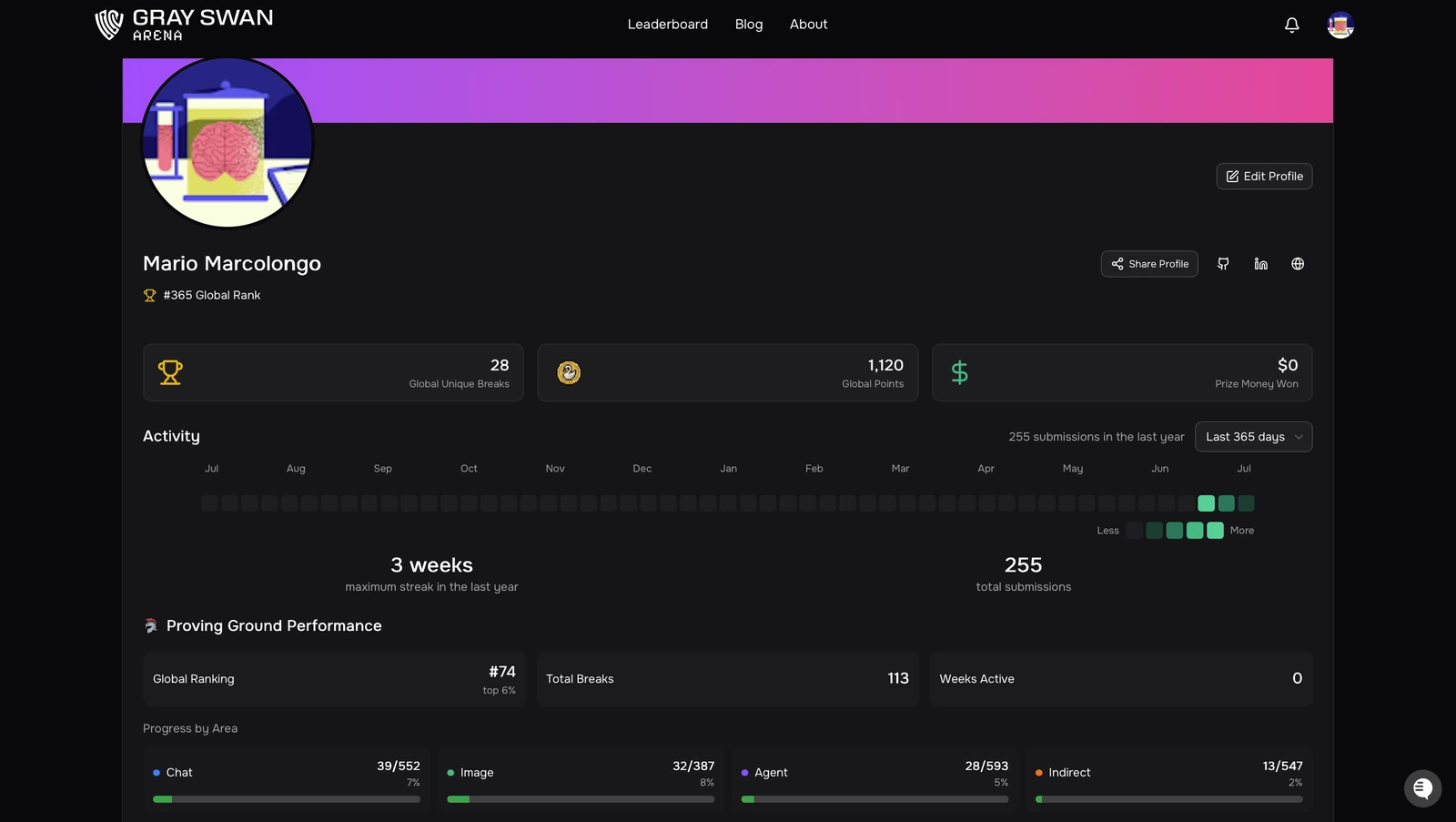Viewport: 1456px width, 822px height.
Task: Click the trophy icon beside Global Rank
Action: pyautogui.click(x=150, y=295)
